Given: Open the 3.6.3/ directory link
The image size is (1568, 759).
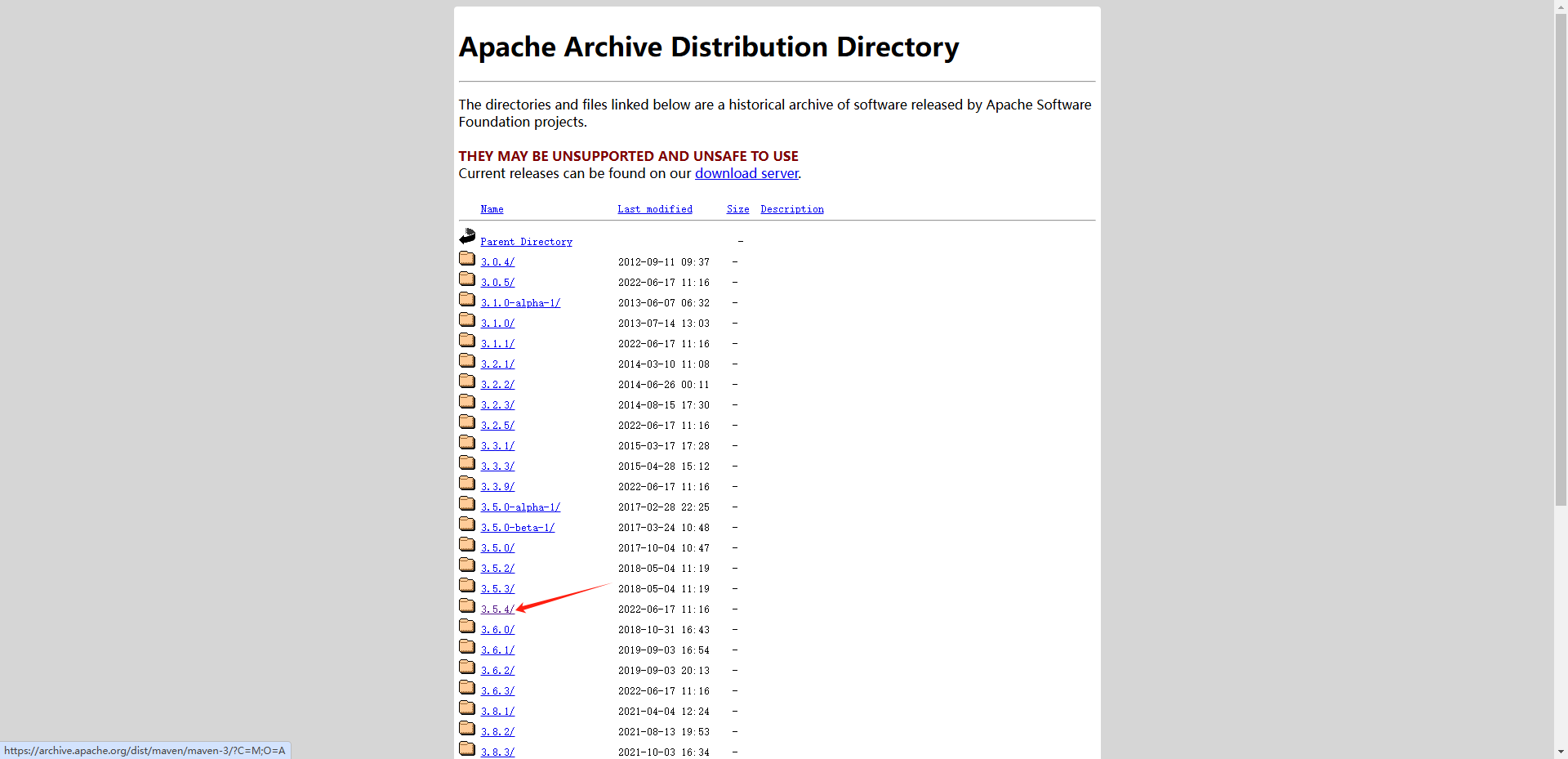Looking at the screenshot, I should (497, 691).
